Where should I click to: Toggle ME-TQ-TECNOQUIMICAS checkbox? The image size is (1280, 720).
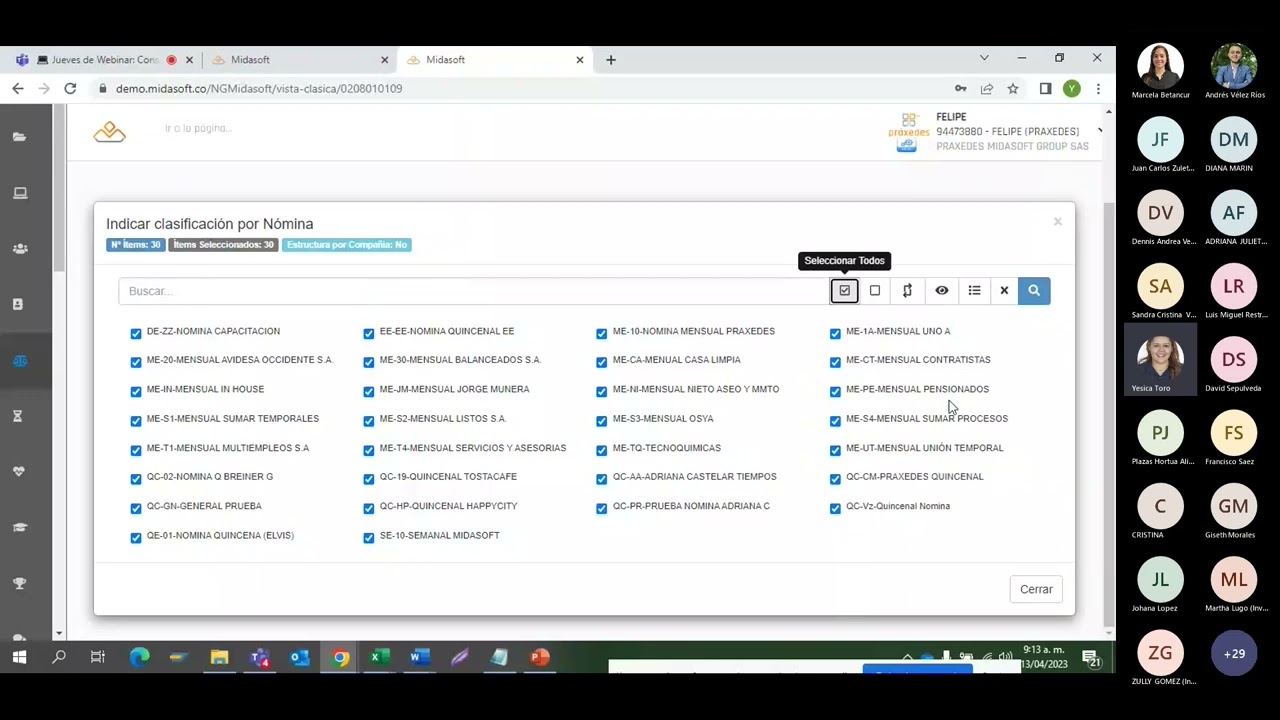point(602,450)
